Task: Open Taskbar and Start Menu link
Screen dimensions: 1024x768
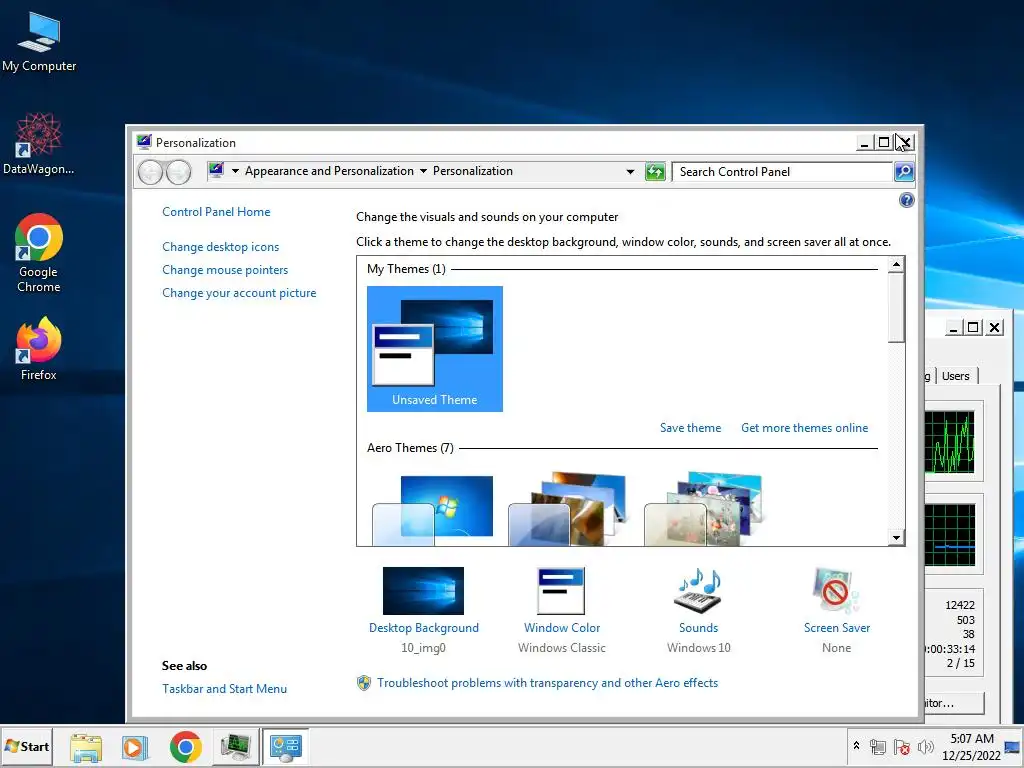Action: (x=224, y=688)
